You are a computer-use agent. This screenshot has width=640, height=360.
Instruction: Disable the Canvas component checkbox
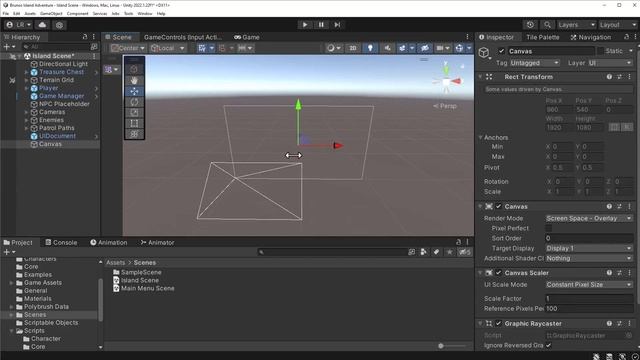pyautogui.click(x=498, y=207)
